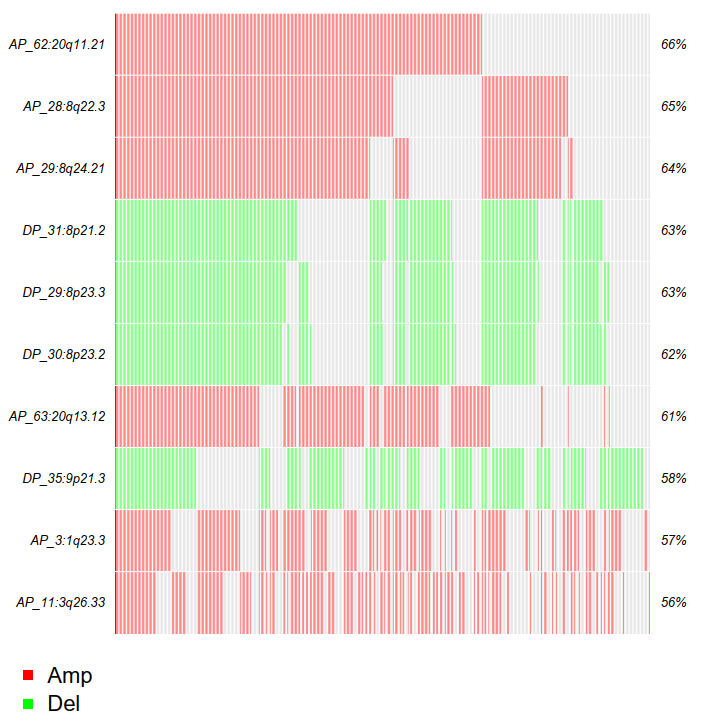Viewport: 705px width, 722px height.
Task: Click the 64% frequency value
Action: [x=674, y=168]
